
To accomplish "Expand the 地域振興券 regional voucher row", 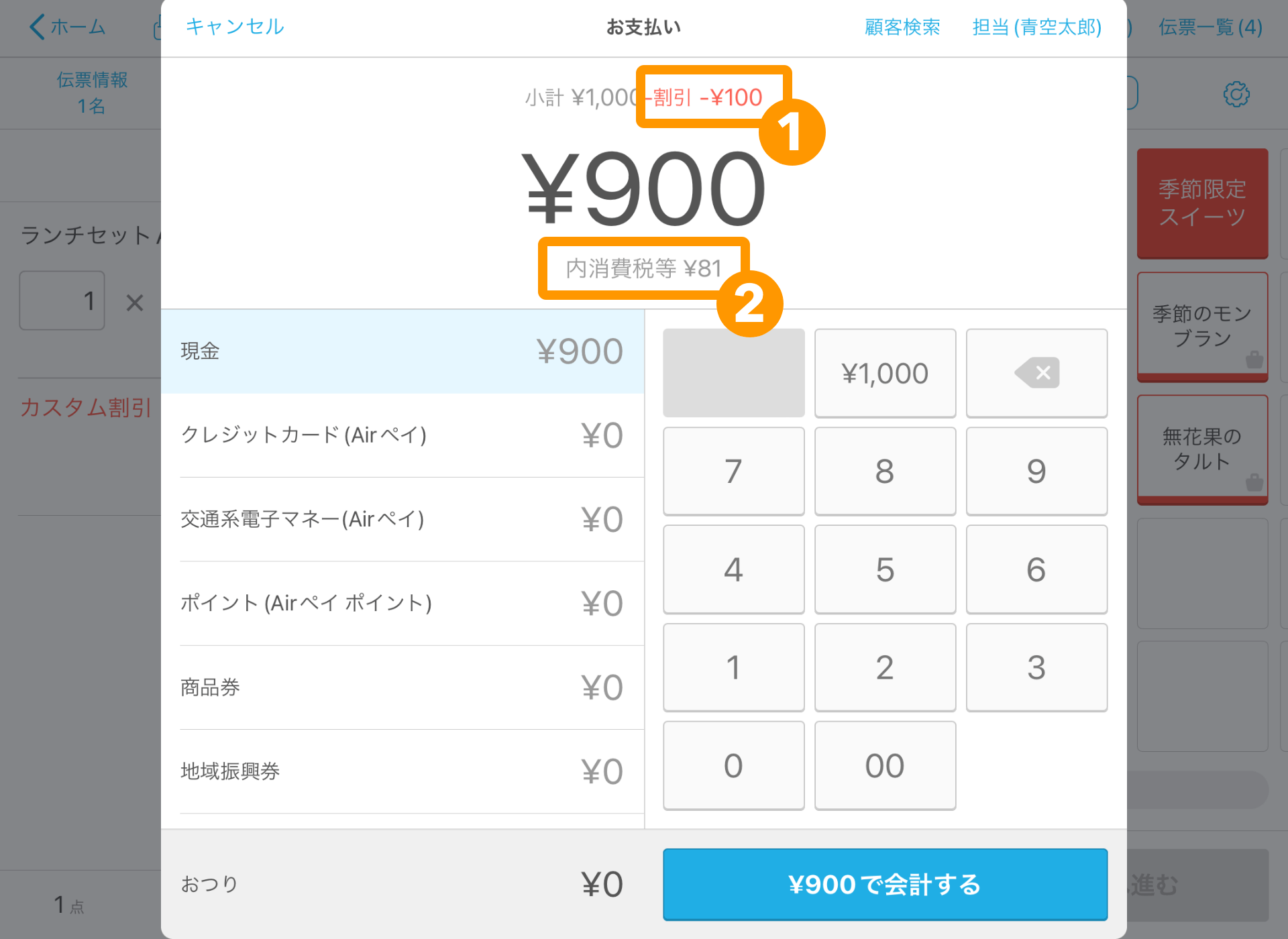I will tap(400, 770).
